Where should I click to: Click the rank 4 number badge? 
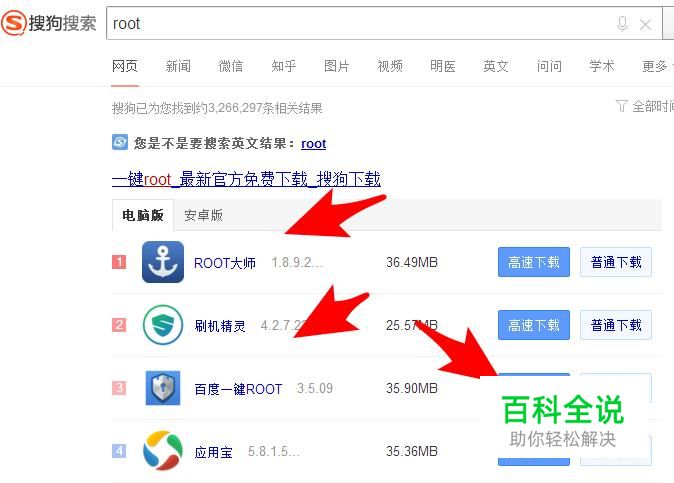point(119,451)
